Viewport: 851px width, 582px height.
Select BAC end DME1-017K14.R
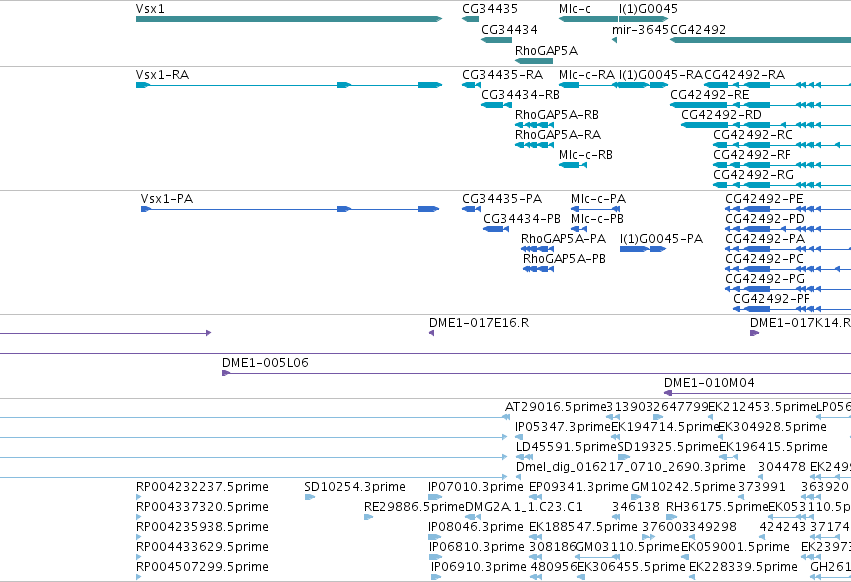[754, 333]
